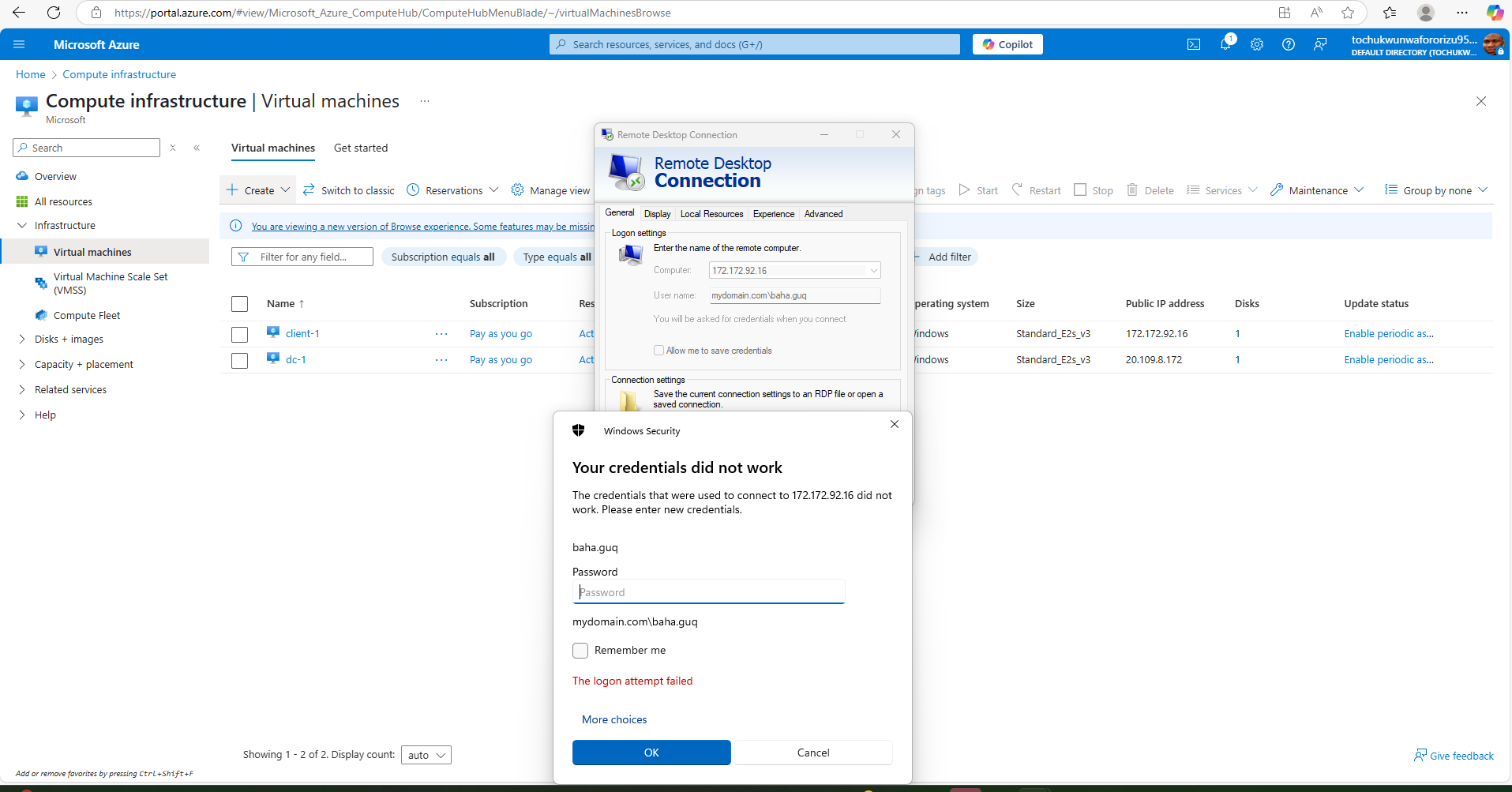Screen dimensions: 1512x792
Task: Open the Group by none dropdown
Action: coord(1436,190)
